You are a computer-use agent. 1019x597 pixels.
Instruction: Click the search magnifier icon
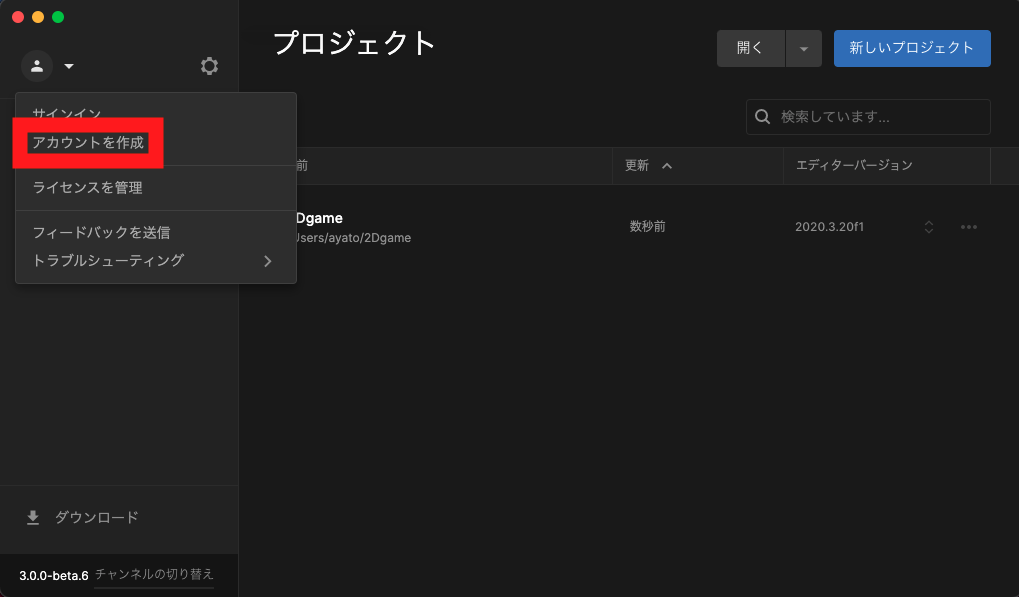pos(762,117)
